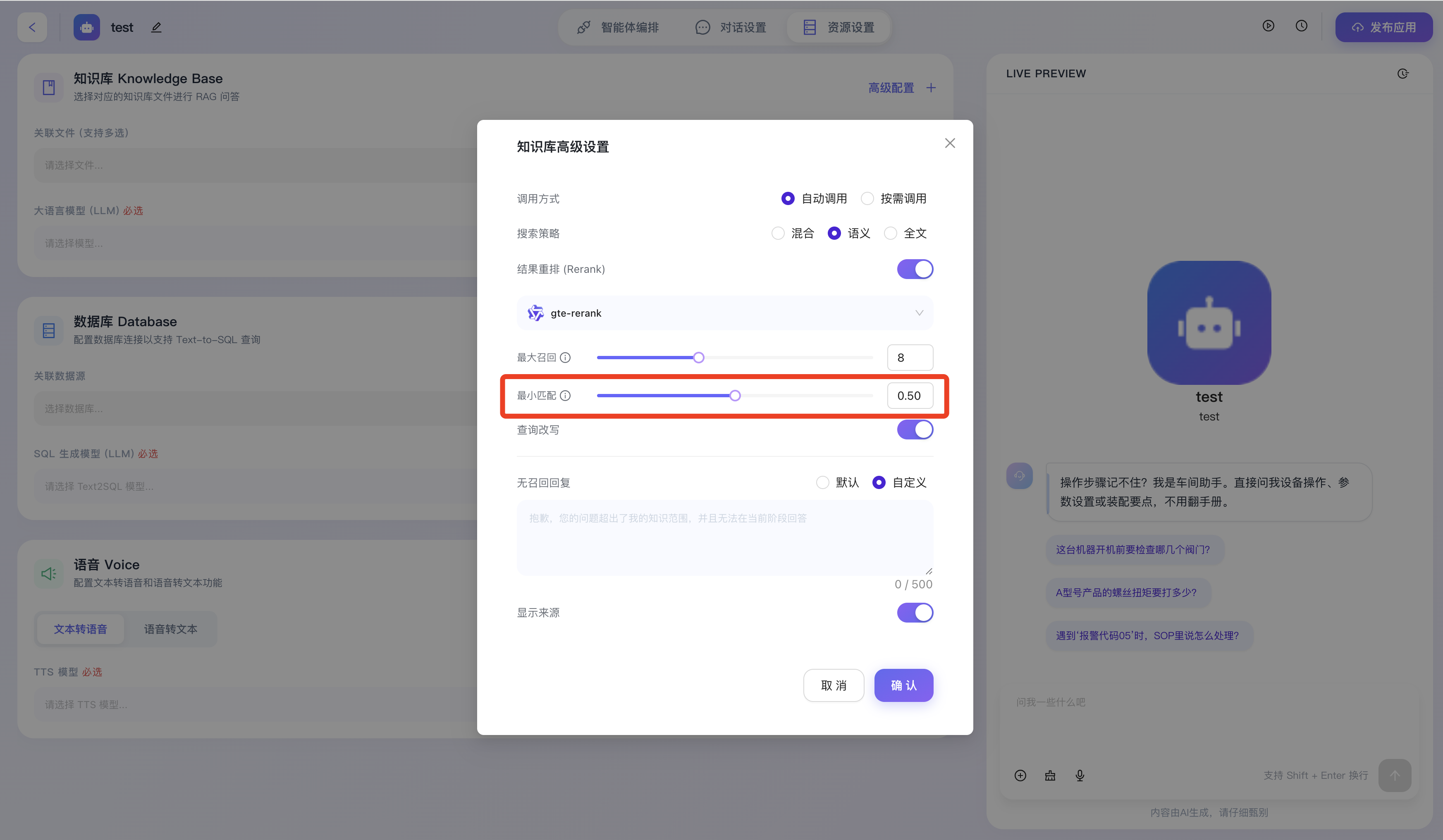This screenshot has height=840, width=1443.
Task: Select the 按需调用 radio option
Action: 867,199
